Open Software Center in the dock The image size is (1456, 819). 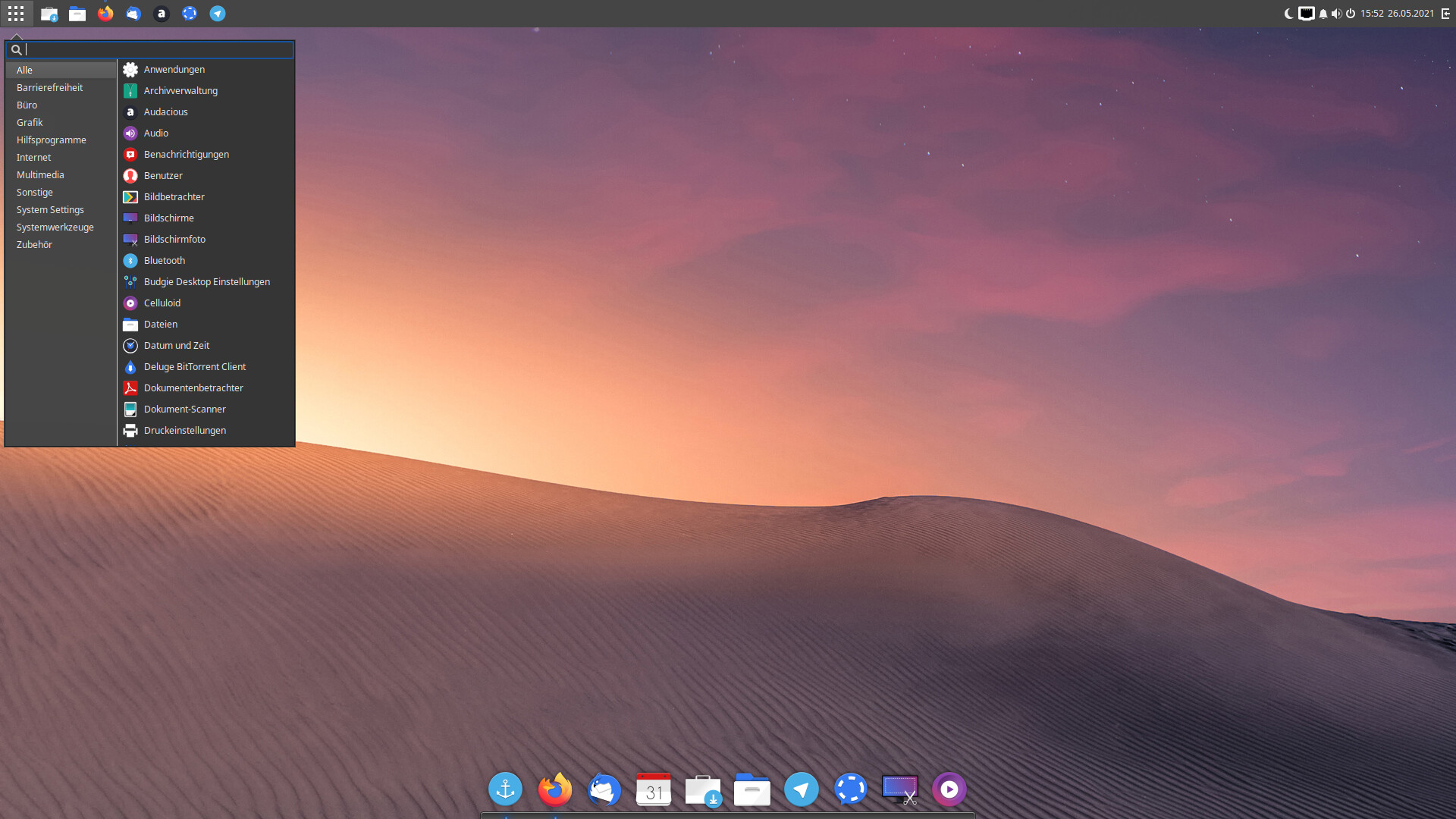(703, 789)
